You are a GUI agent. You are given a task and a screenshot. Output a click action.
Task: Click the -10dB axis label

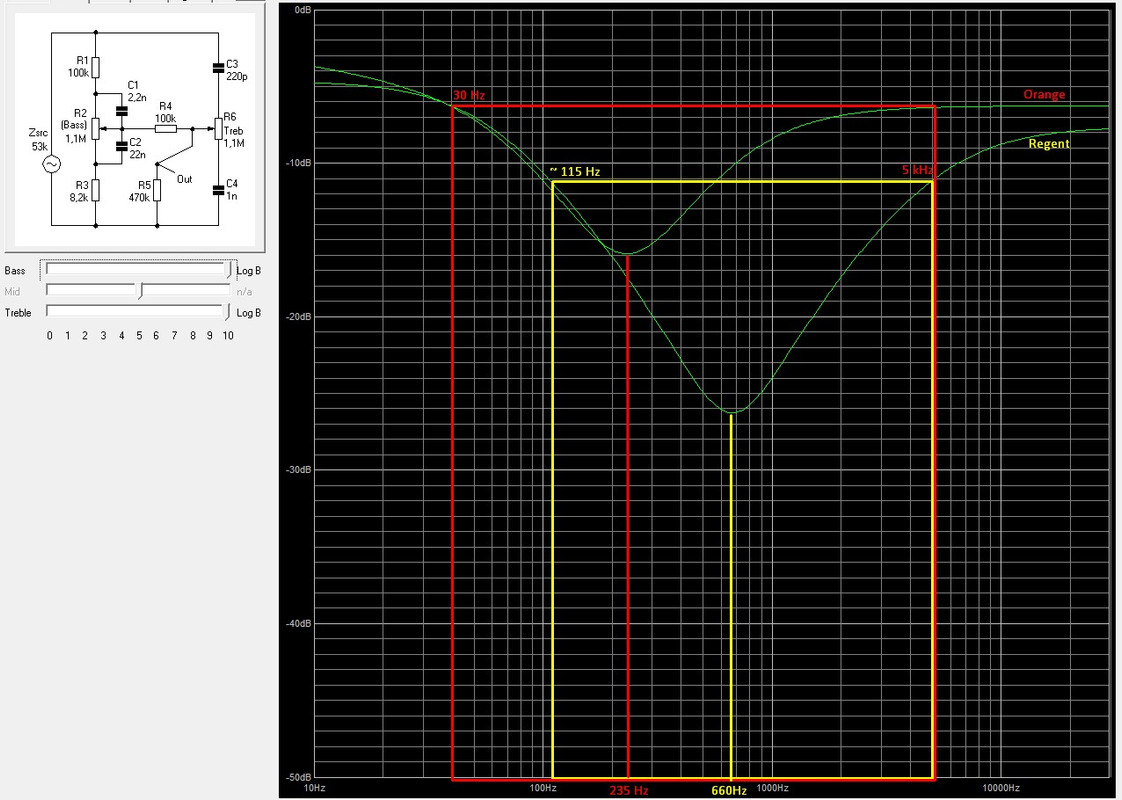[x=300, y=163]
